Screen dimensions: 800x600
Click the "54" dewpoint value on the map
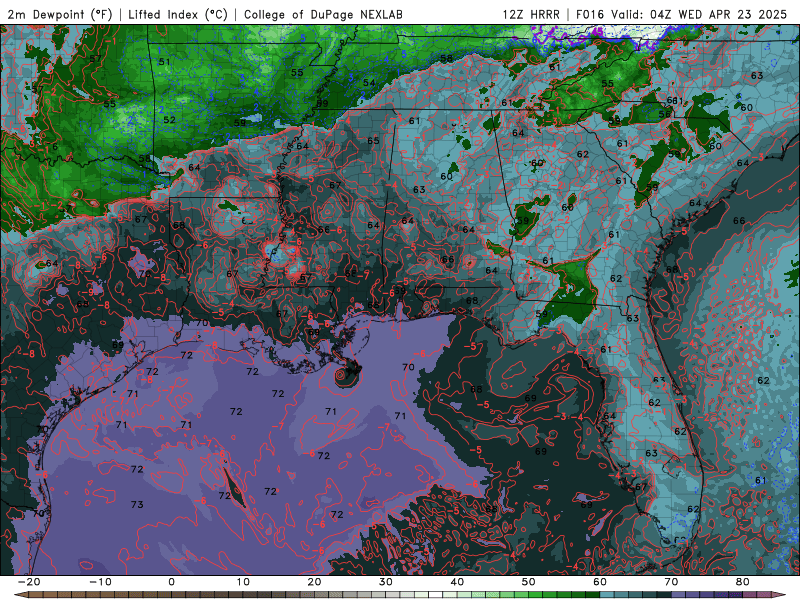(x=369, y=83)
